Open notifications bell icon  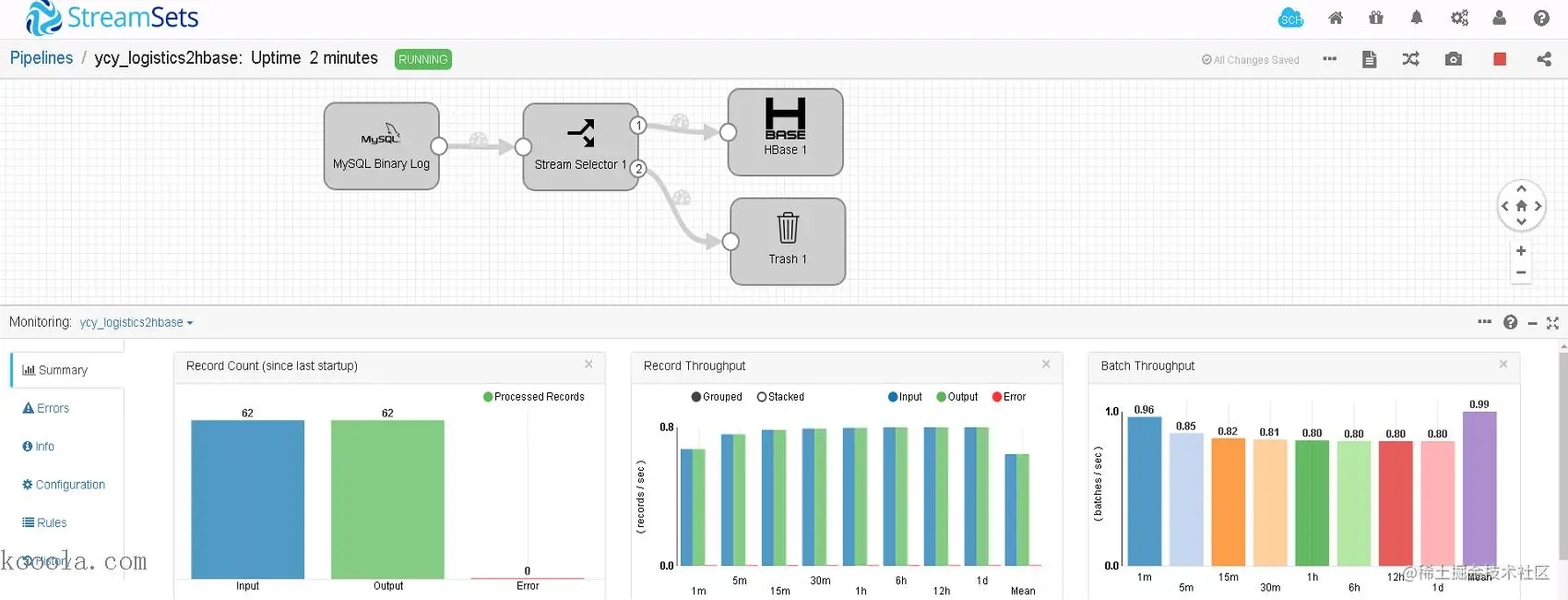1417,18
